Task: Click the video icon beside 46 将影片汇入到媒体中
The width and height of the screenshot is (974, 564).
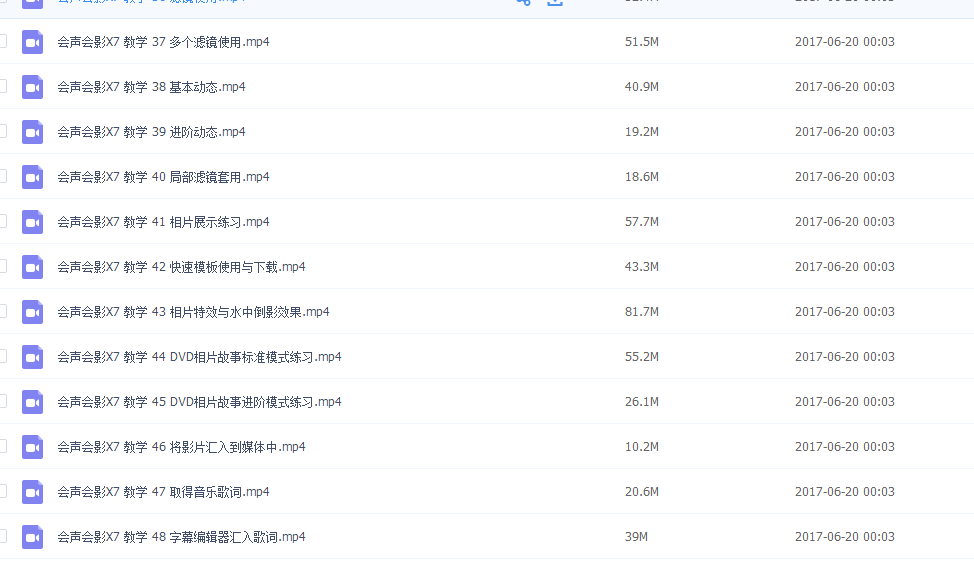Action: [x=32, y=447]
